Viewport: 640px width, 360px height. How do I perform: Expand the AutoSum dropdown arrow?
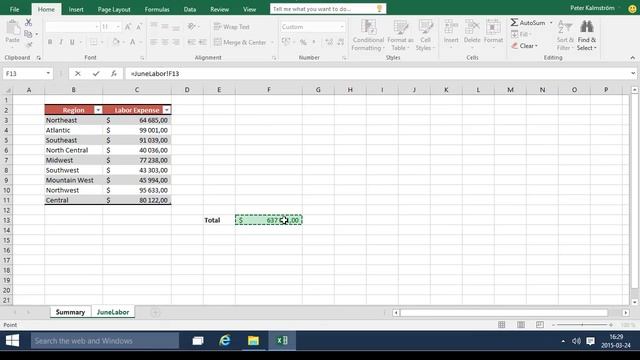coord(551,23)
